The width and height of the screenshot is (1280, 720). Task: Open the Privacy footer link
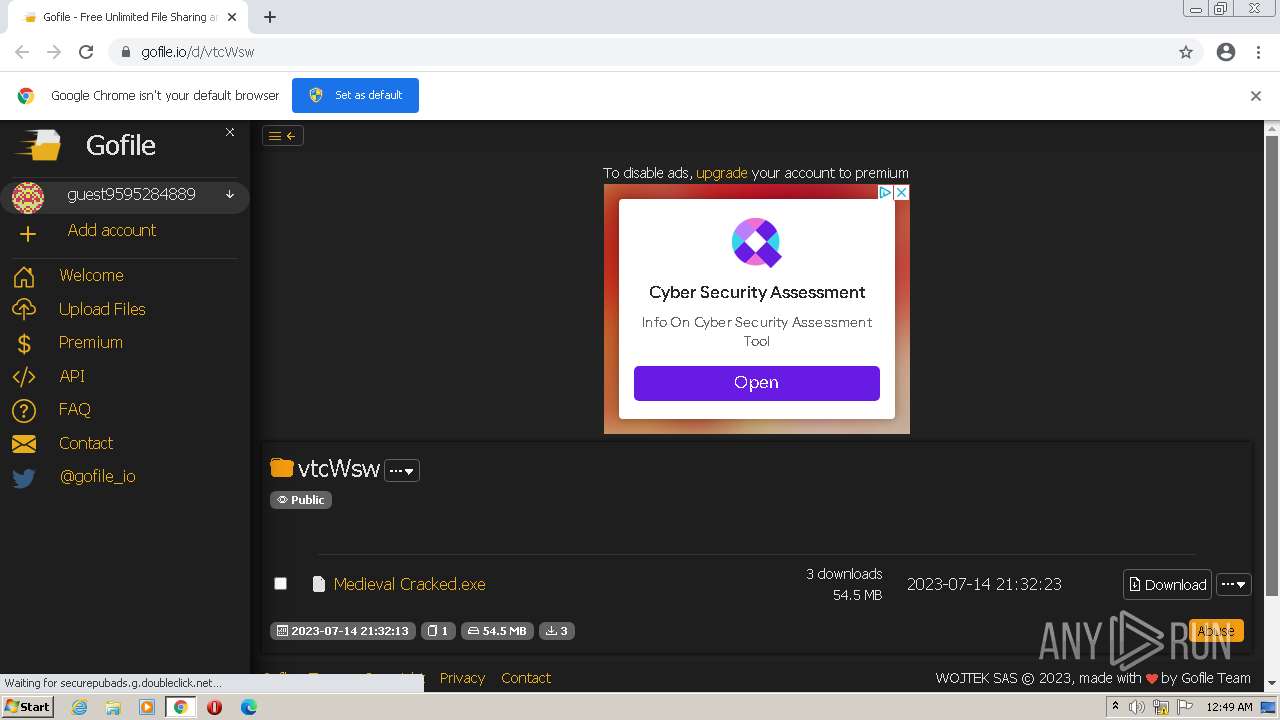pyautogui.click(x=462, y=678)
